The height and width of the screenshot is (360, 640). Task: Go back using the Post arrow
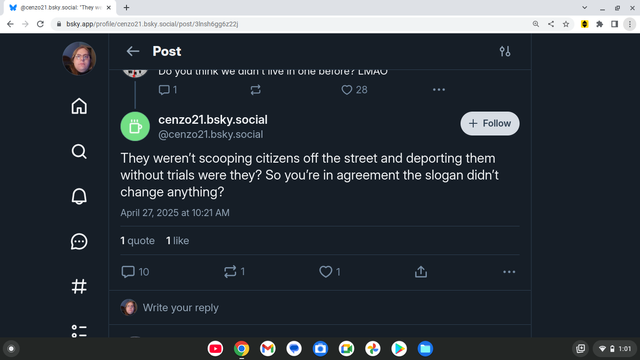pos(133,51)
